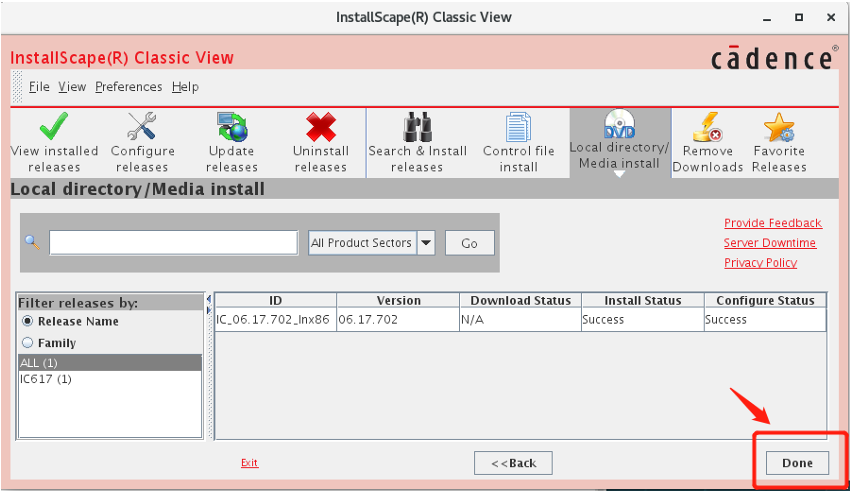Open the Preferences menu
This screenshot has width=860, height=495.
(x=128, y=87)
